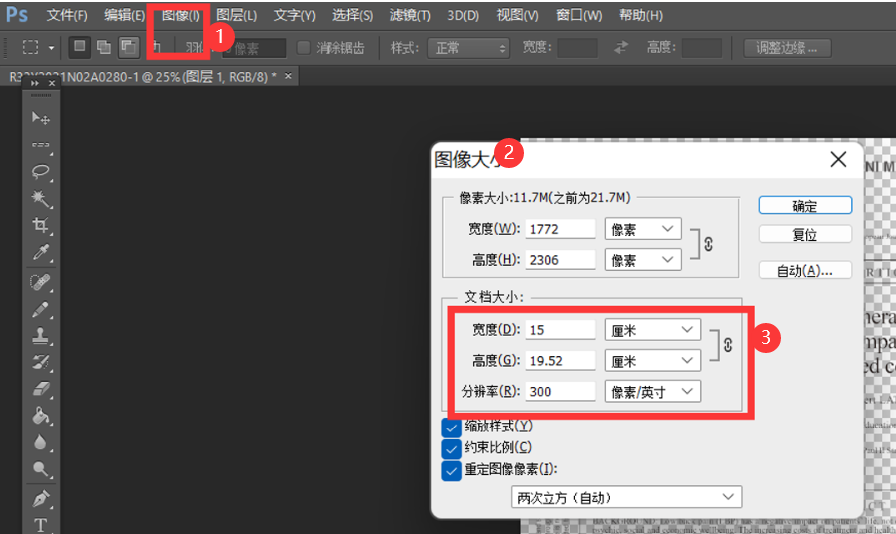Viewport: 896px width, 534px height.
Task: Click the 分辨率 input field showing 300
Action: pos(560,391)
